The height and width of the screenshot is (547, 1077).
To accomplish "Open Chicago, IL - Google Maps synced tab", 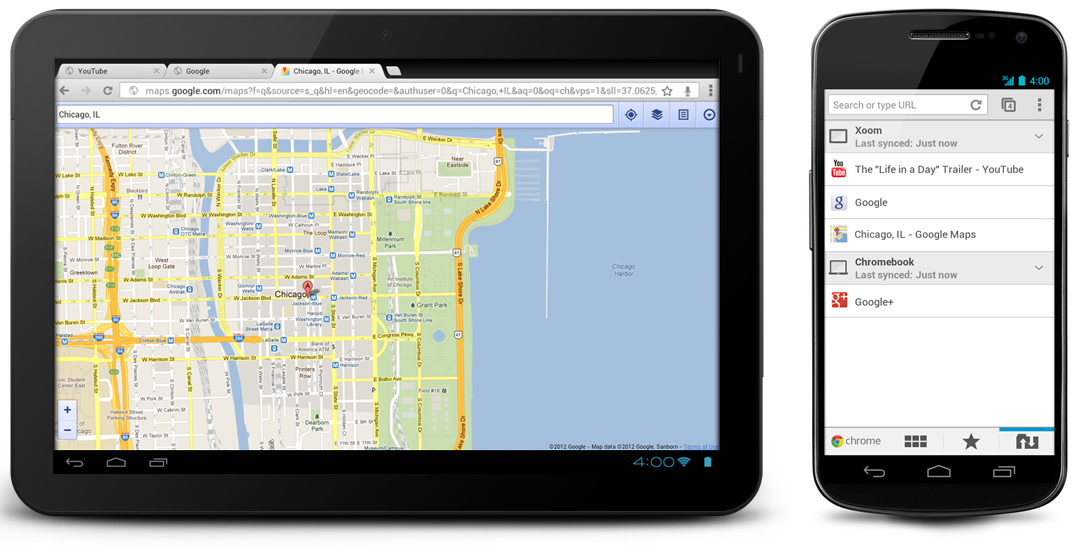I will 939,235.
